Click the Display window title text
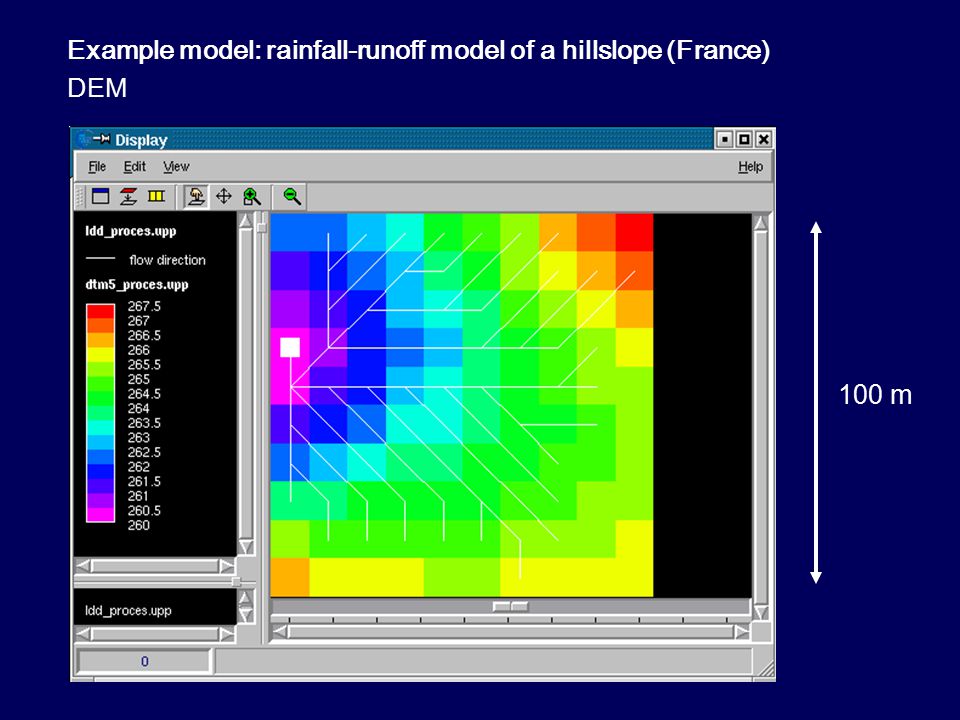960x720 pixels. point(141,140)
